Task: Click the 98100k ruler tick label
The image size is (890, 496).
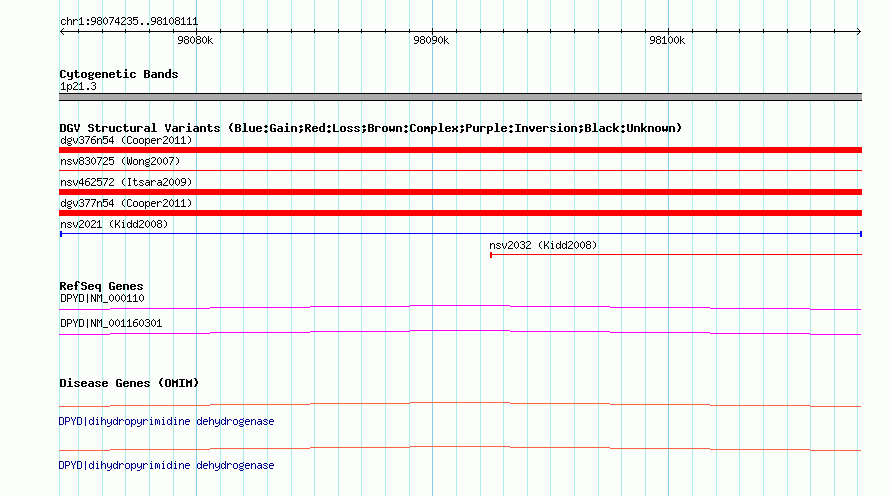Action: coord(667,40)
